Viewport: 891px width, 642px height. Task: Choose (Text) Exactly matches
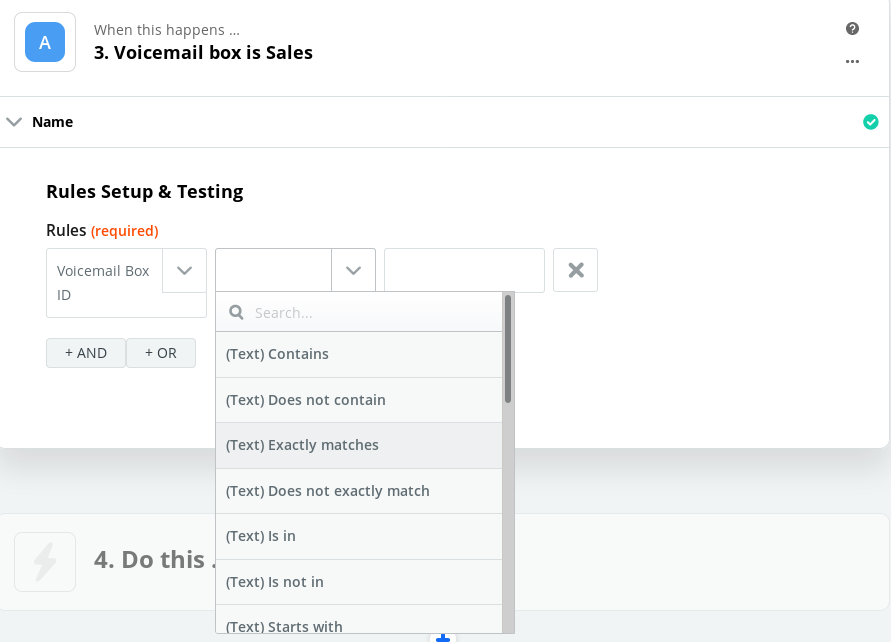click(x=359, y=445)
